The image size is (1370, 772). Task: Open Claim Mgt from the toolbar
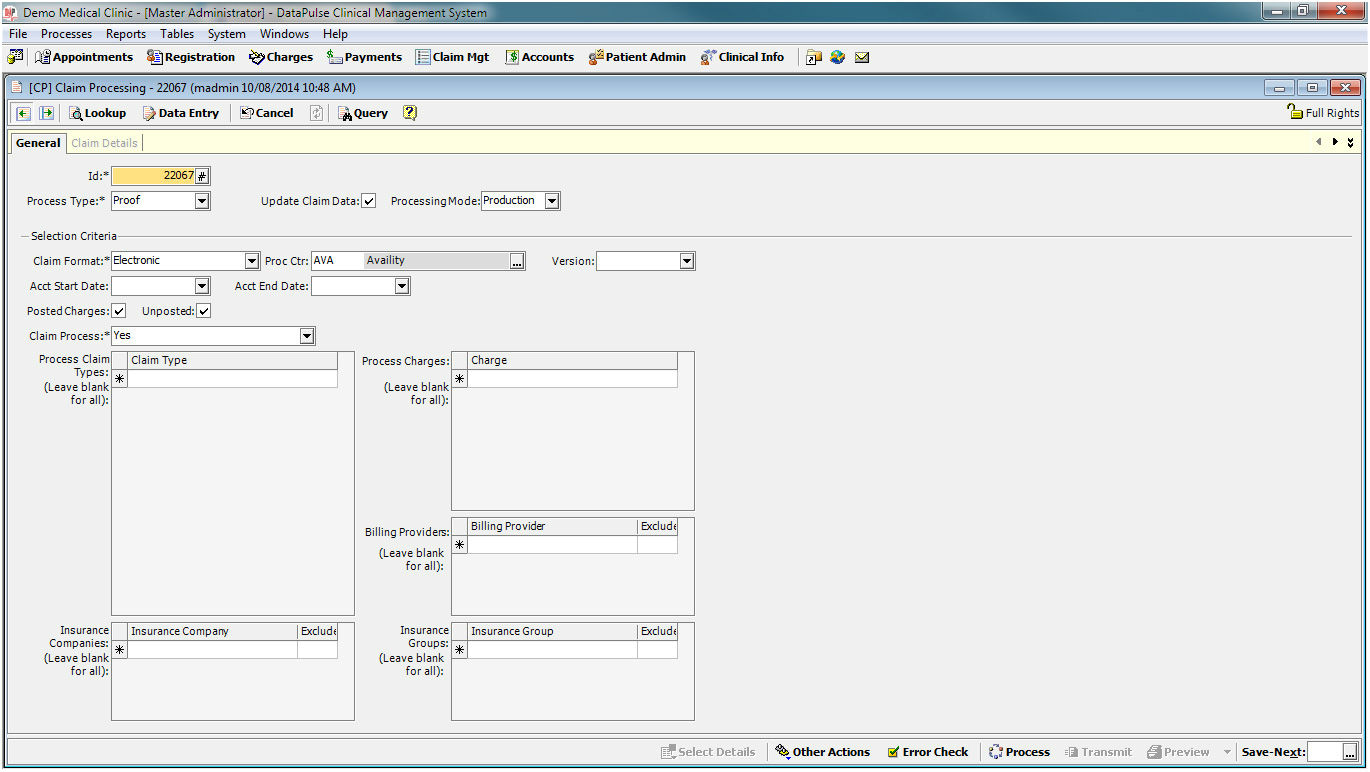coord(452,57)
